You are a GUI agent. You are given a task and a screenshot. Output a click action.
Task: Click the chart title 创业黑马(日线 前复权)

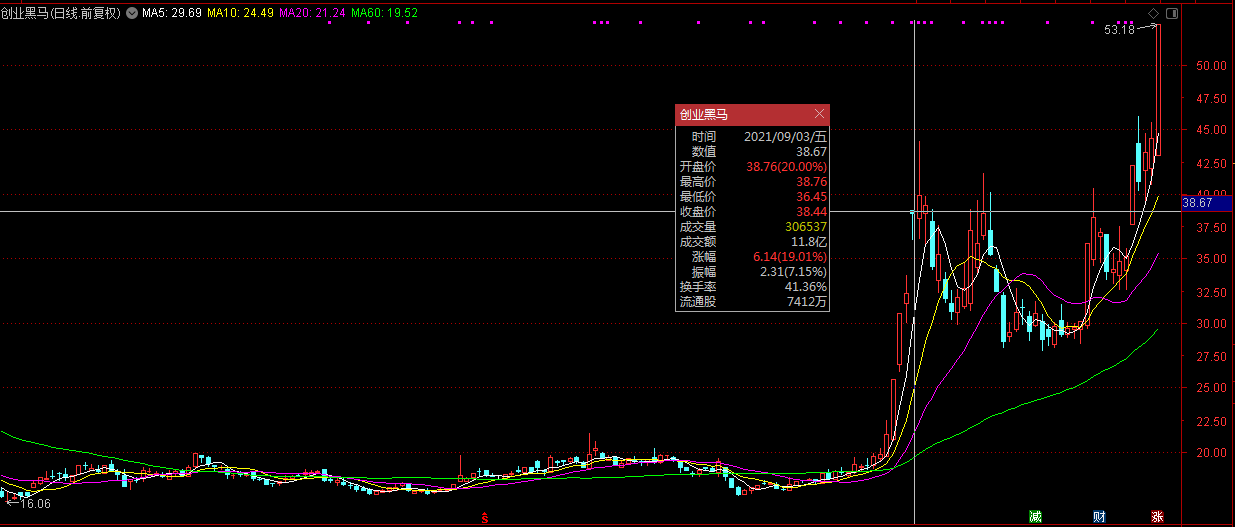pos(61,13)
